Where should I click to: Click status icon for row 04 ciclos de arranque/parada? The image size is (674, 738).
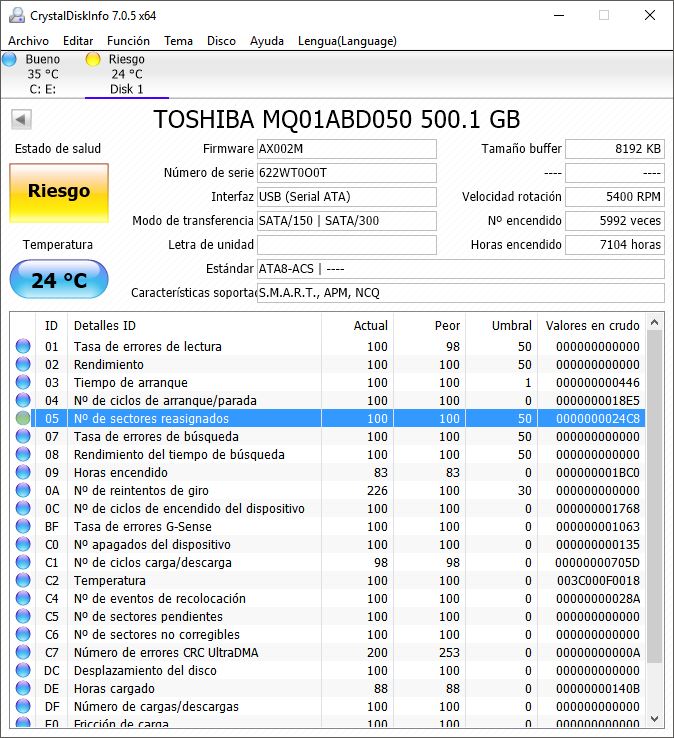coord(23,400)
